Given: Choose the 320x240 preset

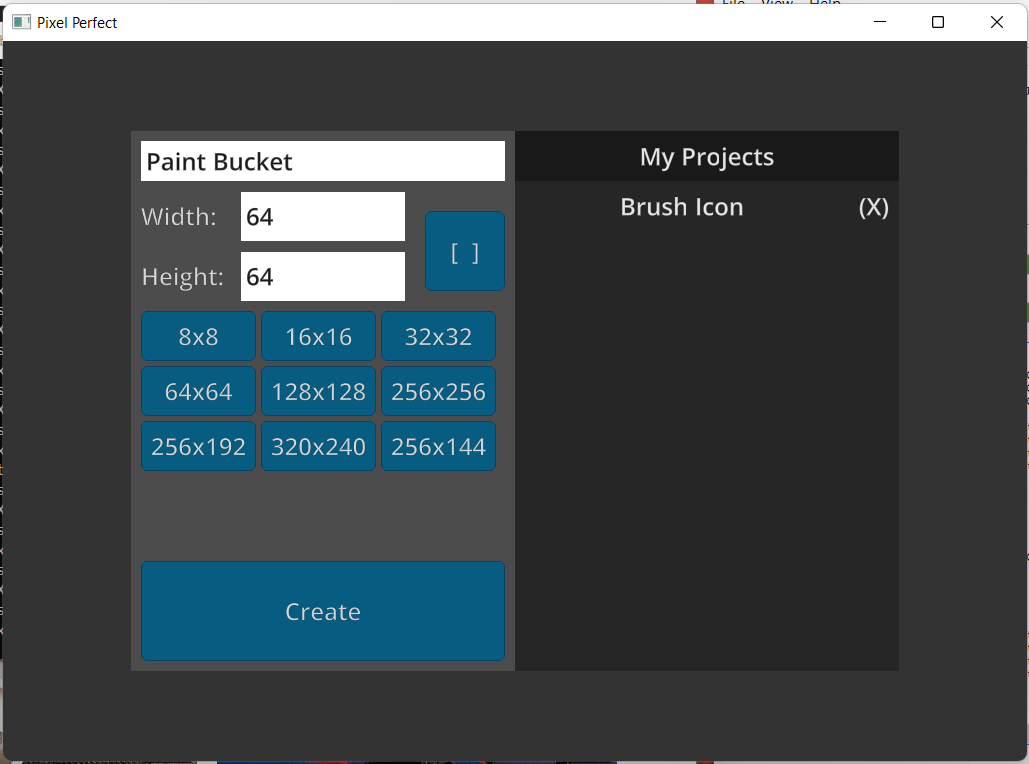Looking at the screenshot, I should click(318, 446).
